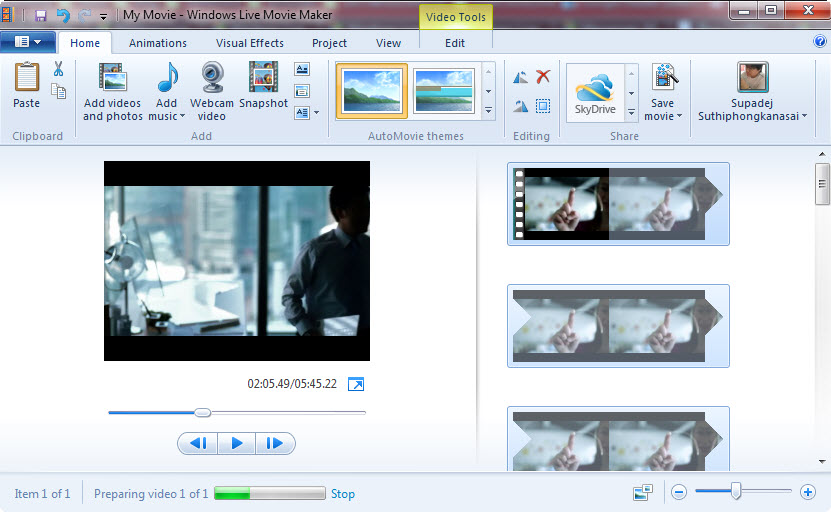Open the Save movie dropdown

pos(662,116)
